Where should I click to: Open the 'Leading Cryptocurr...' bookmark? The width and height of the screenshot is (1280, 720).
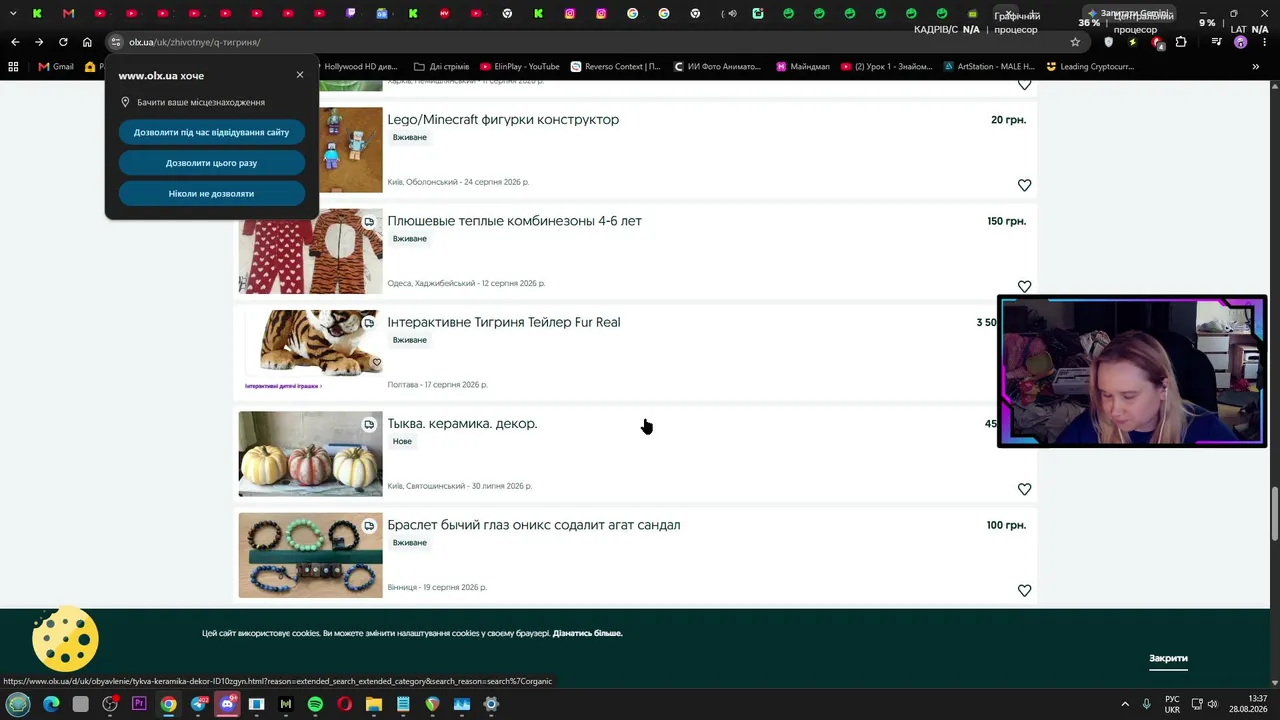click(1090, 67)
